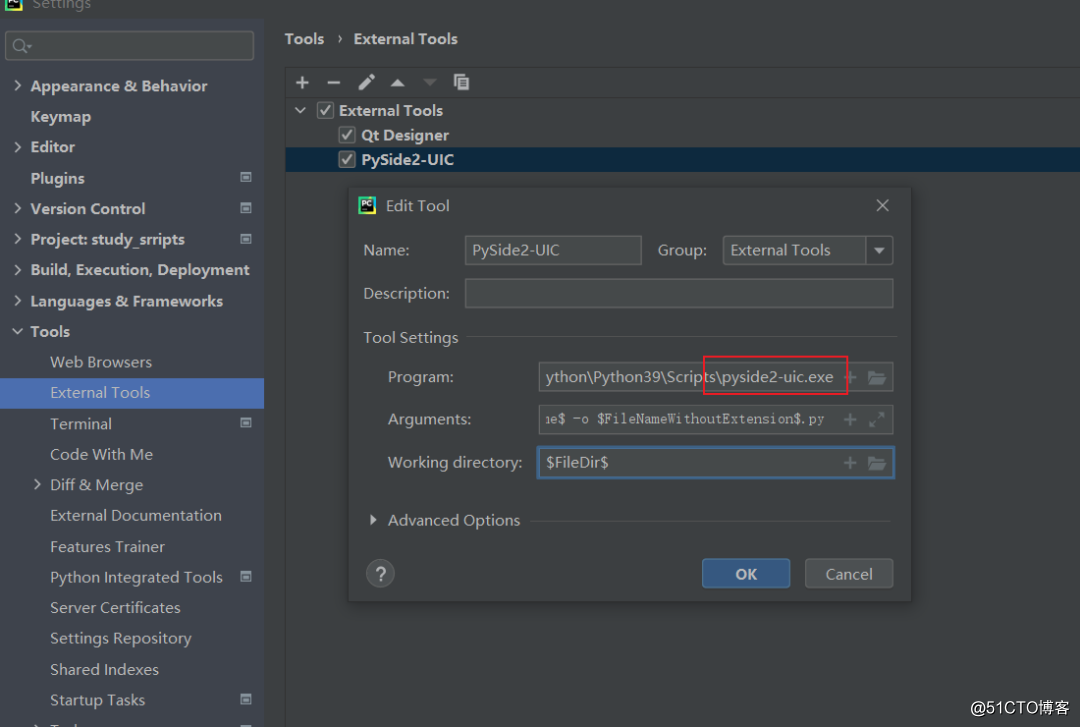Expand Diff & Merge subsection
The image size is (1080, 727).
click(37, 484)
